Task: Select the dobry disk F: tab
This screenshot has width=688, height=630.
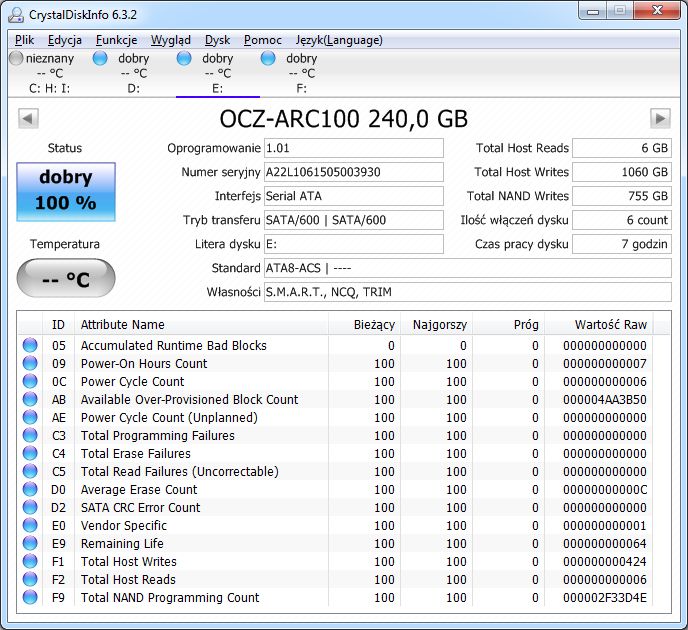Action: click(x=301, y=73)
